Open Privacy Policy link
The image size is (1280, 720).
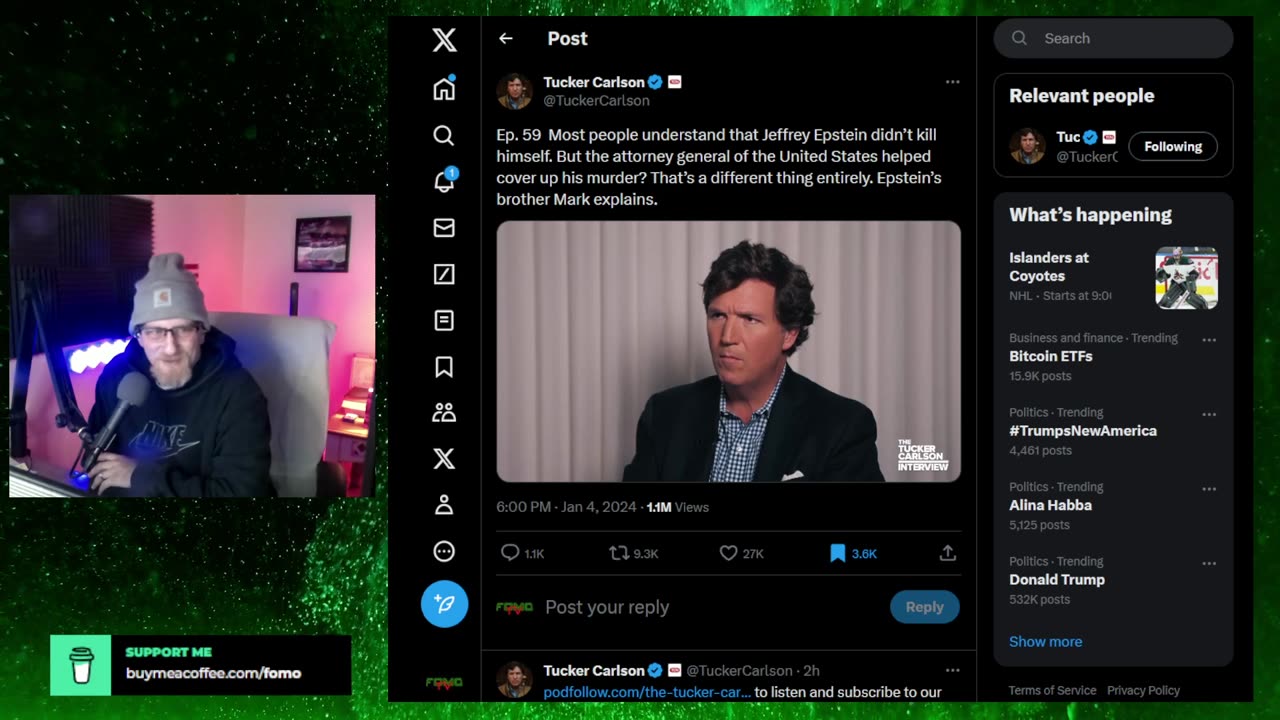tap(1143, 690)
